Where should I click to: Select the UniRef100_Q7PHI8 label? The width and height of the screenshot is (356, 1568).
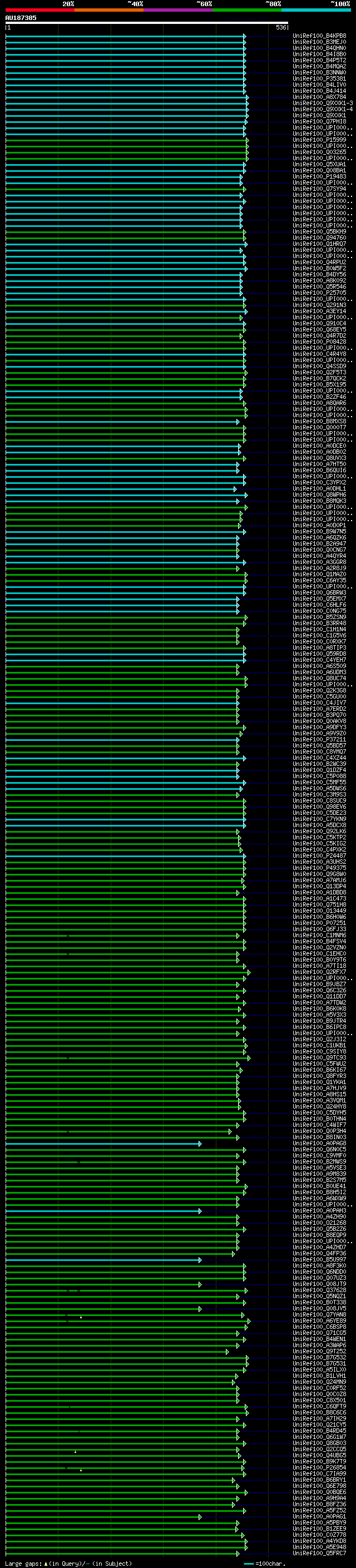click(319, 121)
